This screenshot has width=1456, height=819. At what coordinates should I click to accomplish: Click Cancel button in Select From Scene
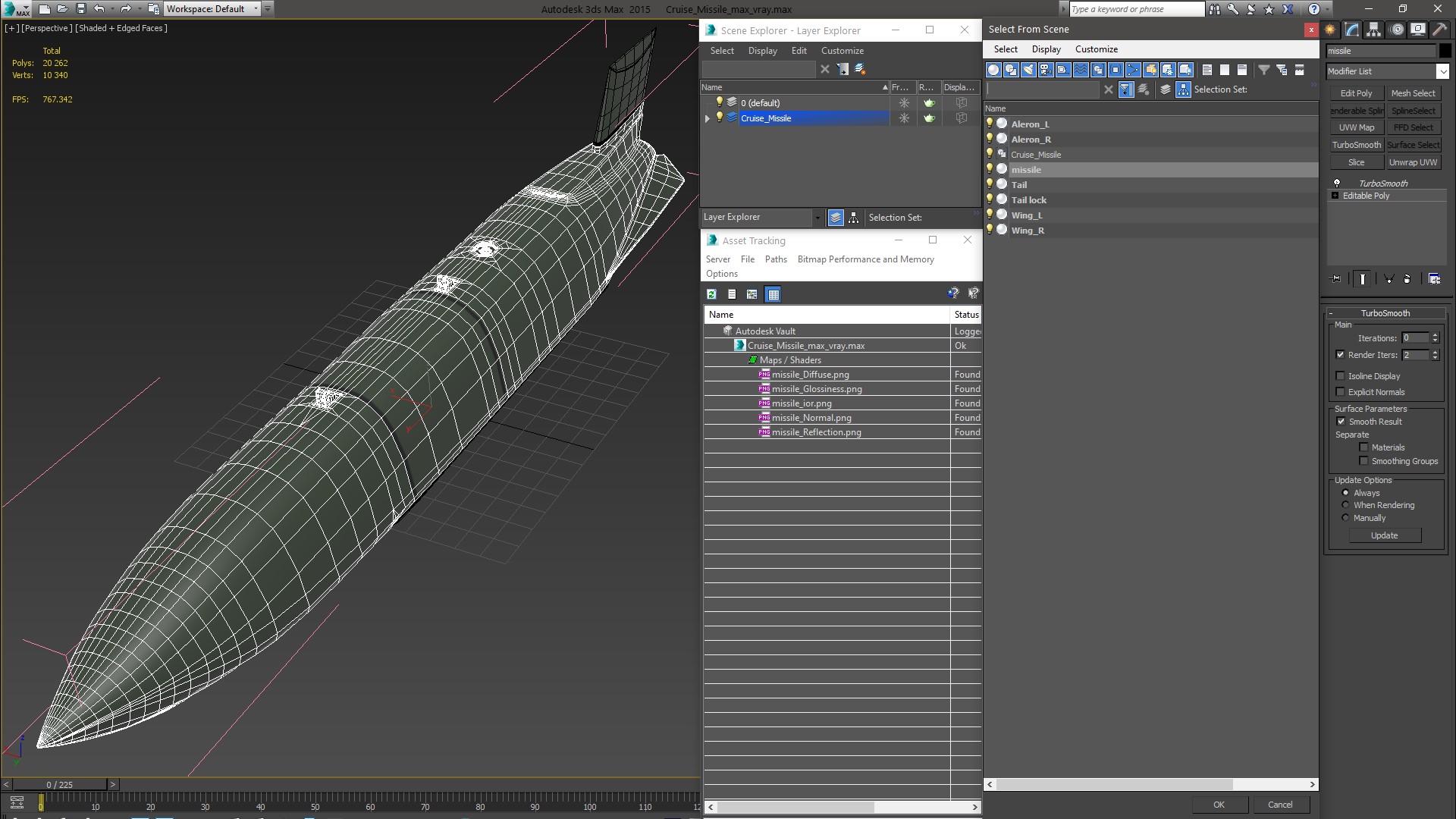(x=1279, y=804)
